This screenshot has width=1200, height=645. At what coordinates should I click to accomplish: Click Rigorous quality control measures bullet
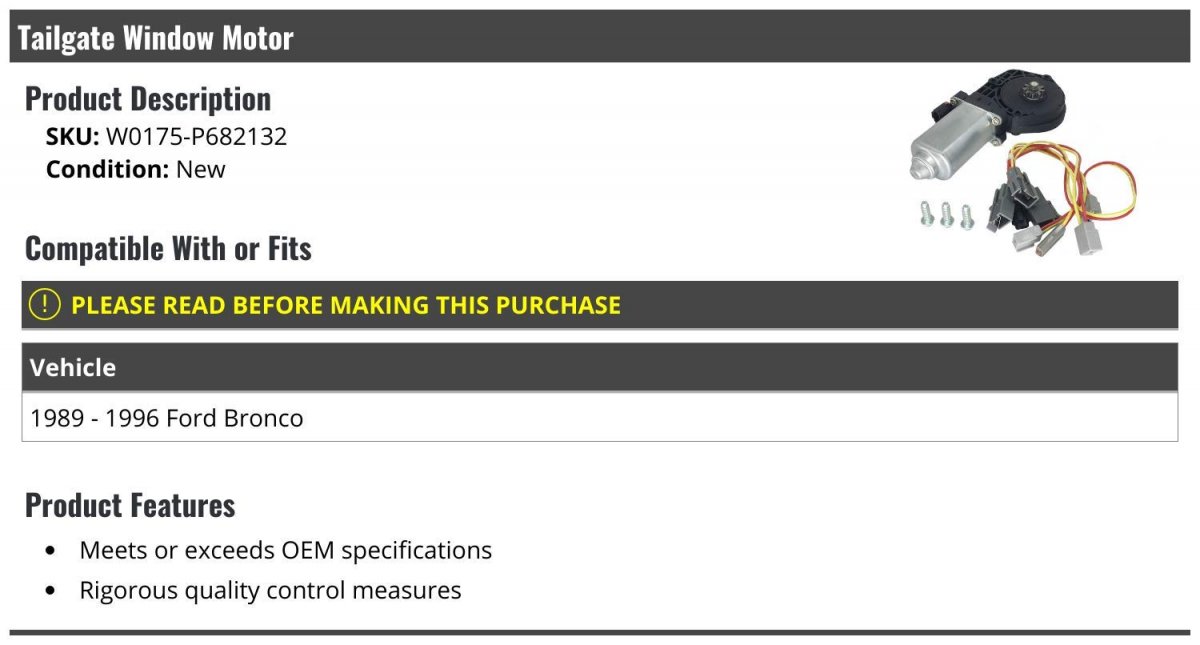[x=270, y=590]
